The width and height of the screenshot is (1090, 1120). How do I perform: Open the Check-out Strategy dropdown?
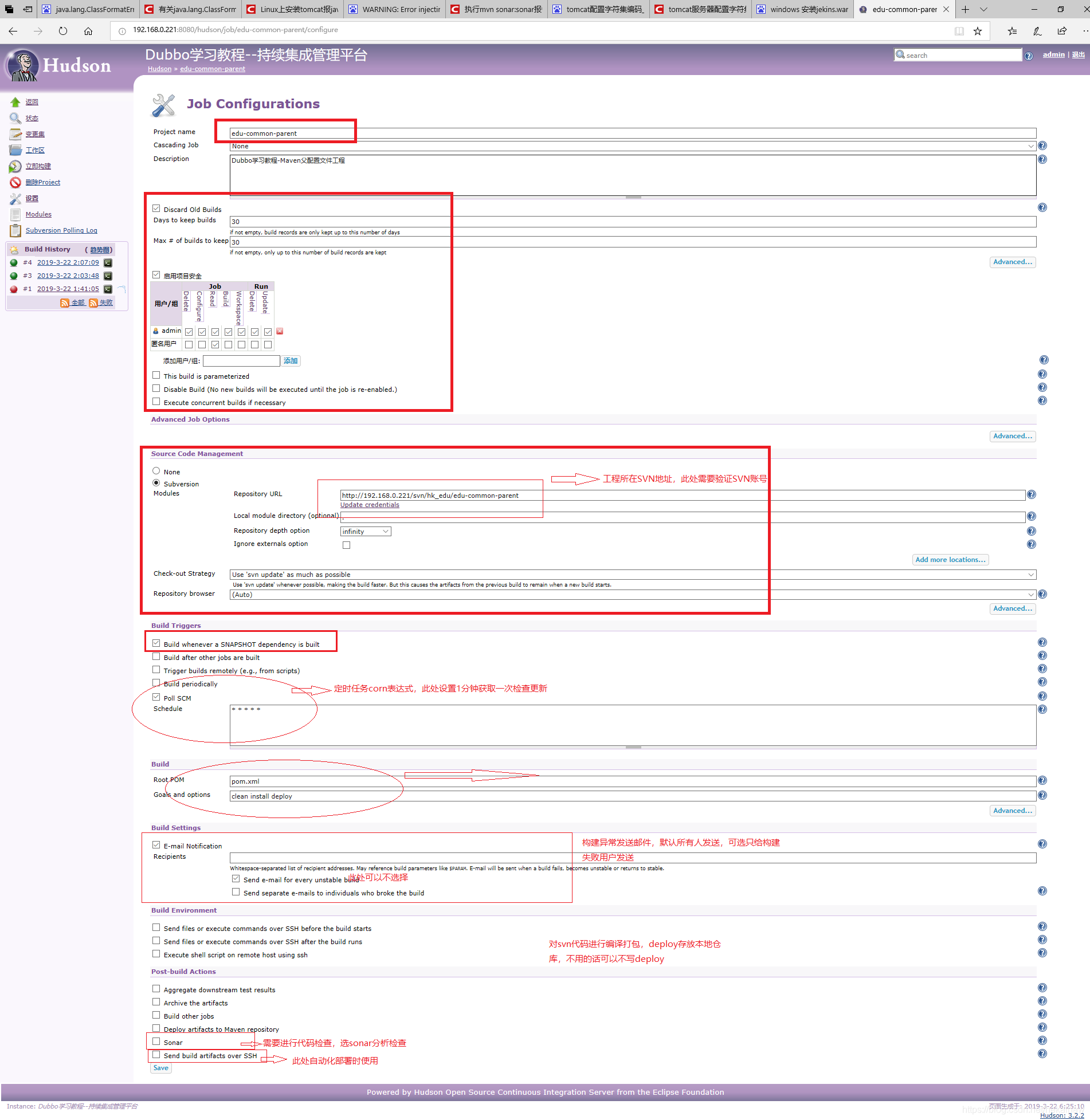(633, 575)
